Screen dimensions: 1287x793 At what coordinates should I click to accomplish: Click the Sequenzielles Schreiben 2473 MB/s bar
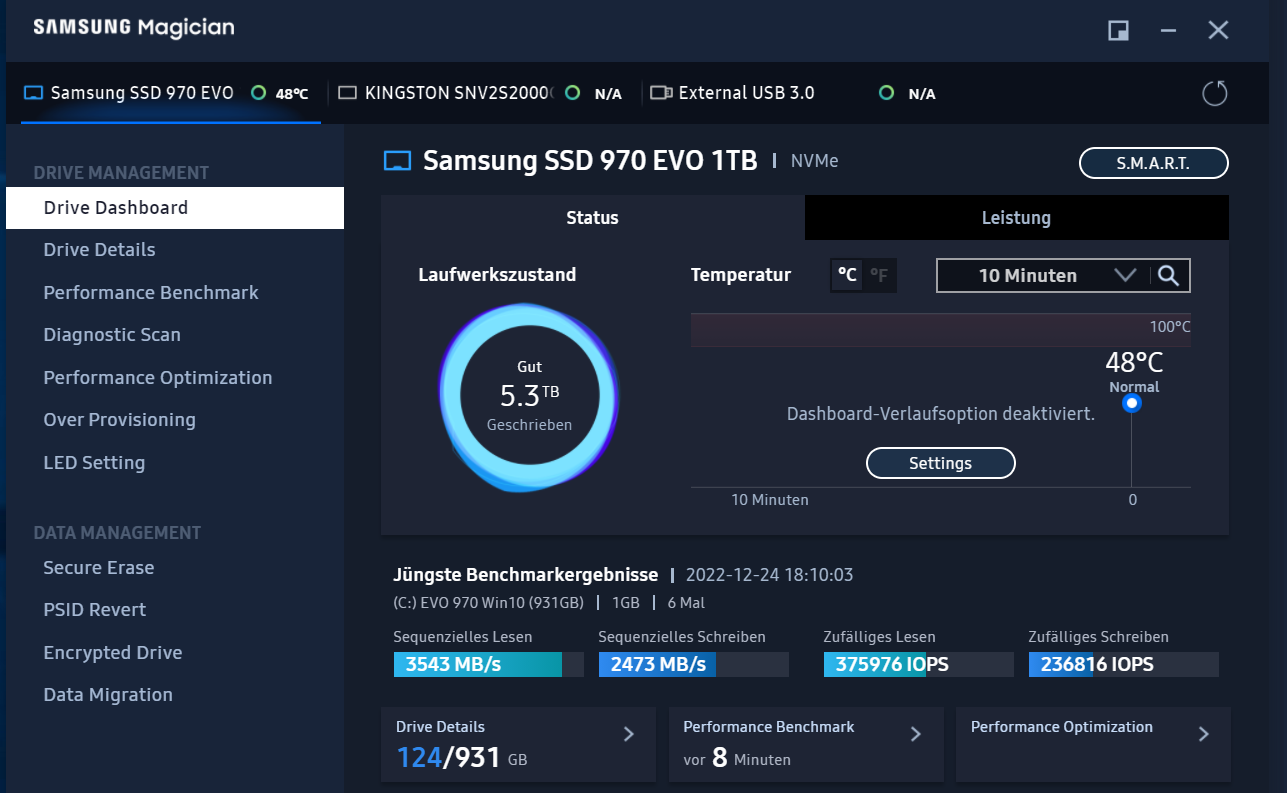tap(693, 665)
